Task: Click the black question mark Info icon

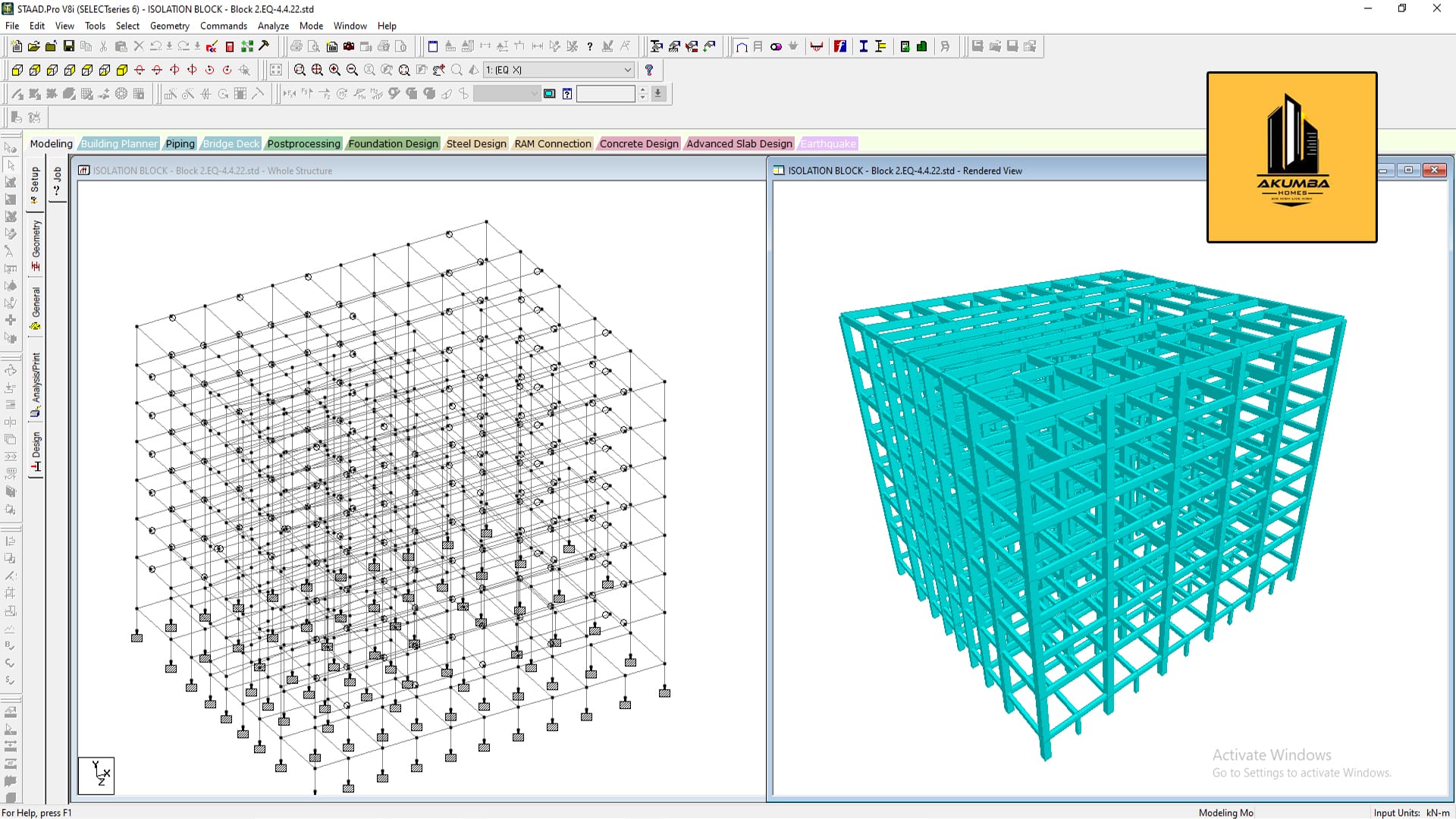Action: point(589,46)
